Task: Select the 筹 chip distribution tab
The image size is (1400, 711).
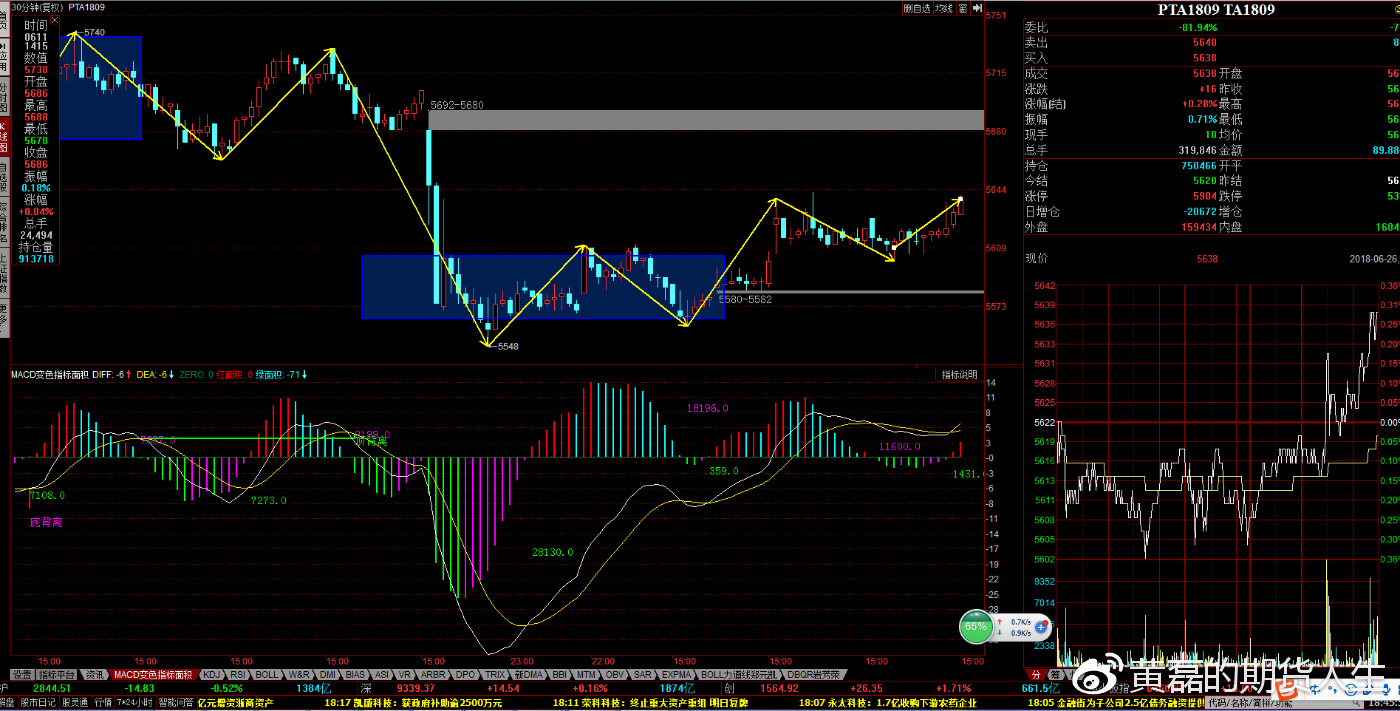Action: click(x=1053, y=675)
